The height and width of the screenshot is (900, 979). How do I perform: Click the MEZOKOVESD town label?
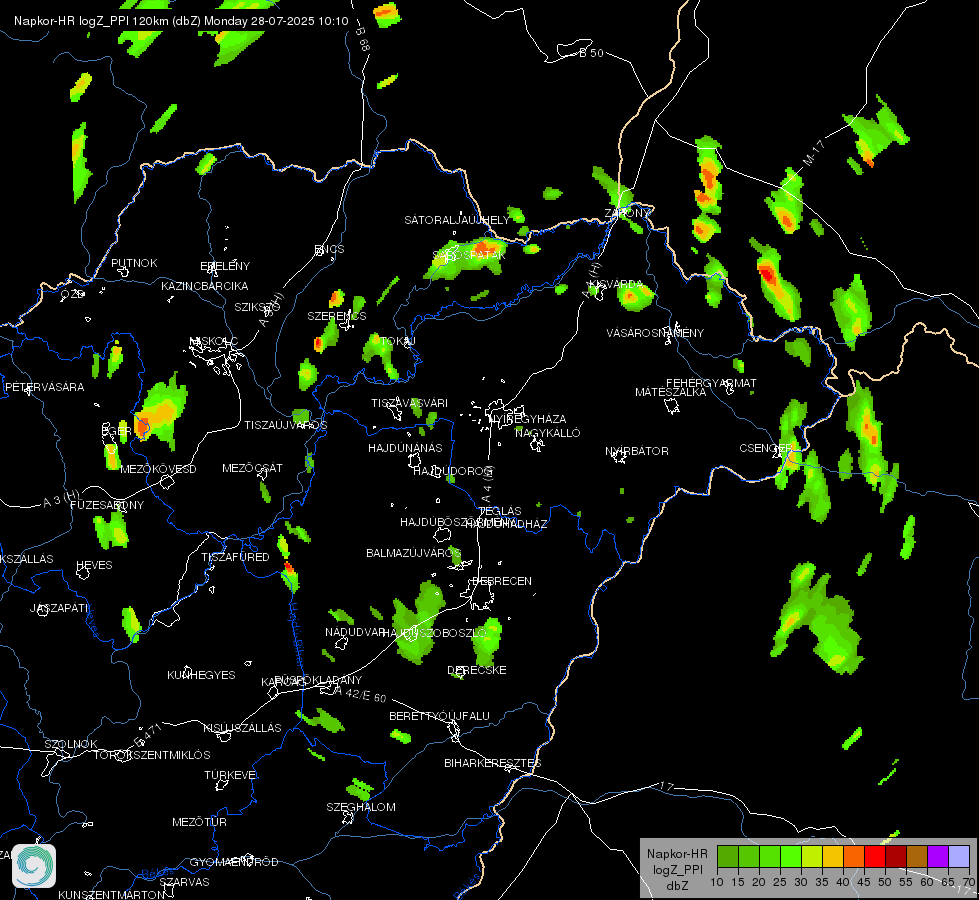click(x=158, y=469)
